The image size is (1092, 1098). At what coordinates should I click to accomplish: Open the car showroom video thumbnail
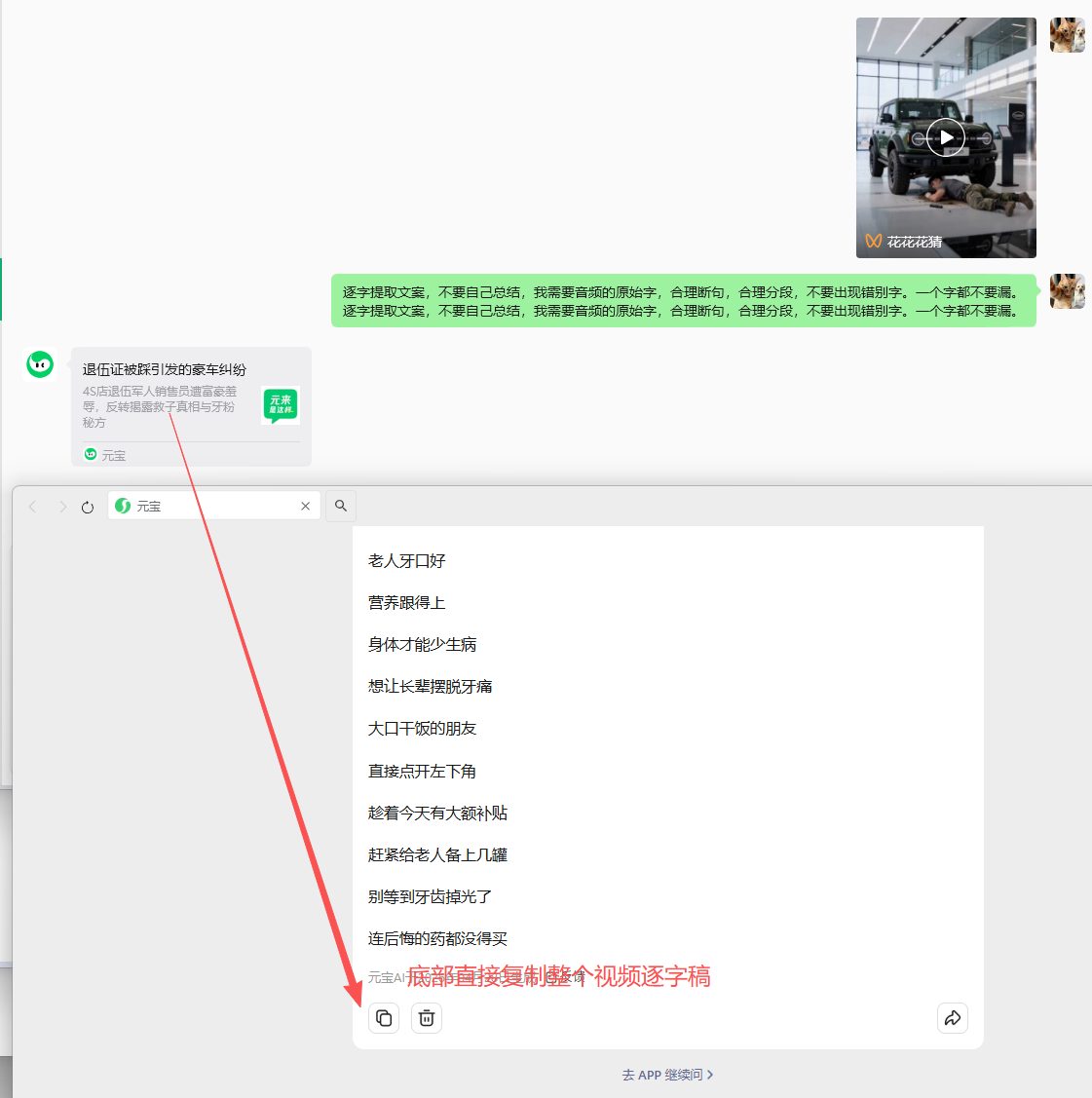[946, 137]
